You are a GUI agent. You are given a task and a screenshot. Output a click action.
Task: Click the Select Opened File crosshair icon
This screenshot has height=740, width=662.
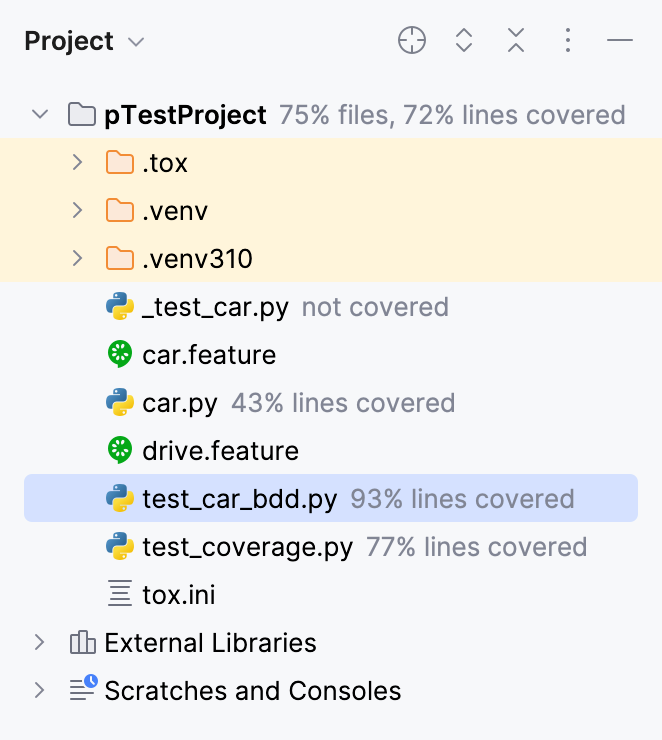click(412, 41)
